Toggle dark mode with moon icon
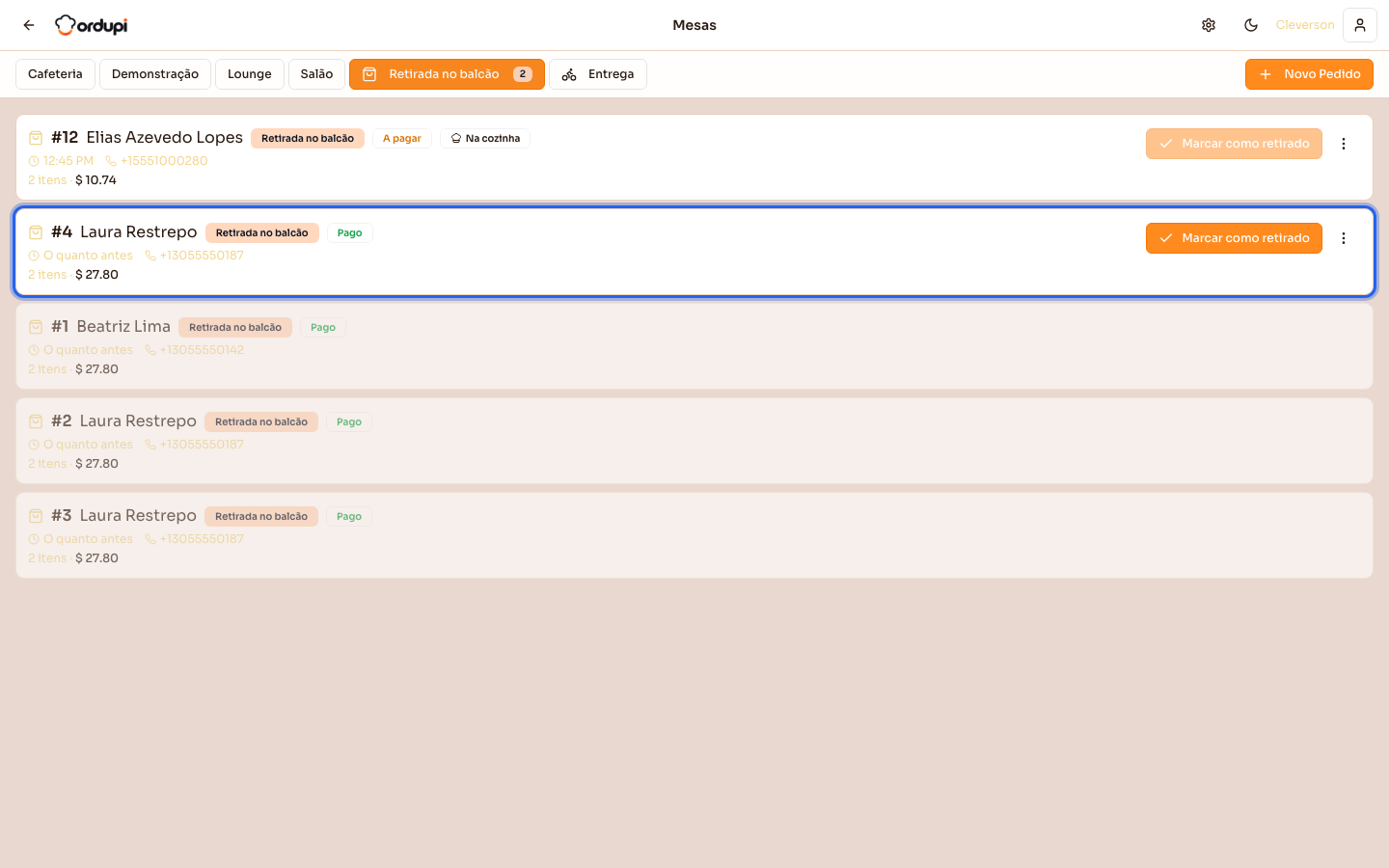The width and height of the screenshot is (1389, 868). pyautogui.click(x=1251, y=25)
